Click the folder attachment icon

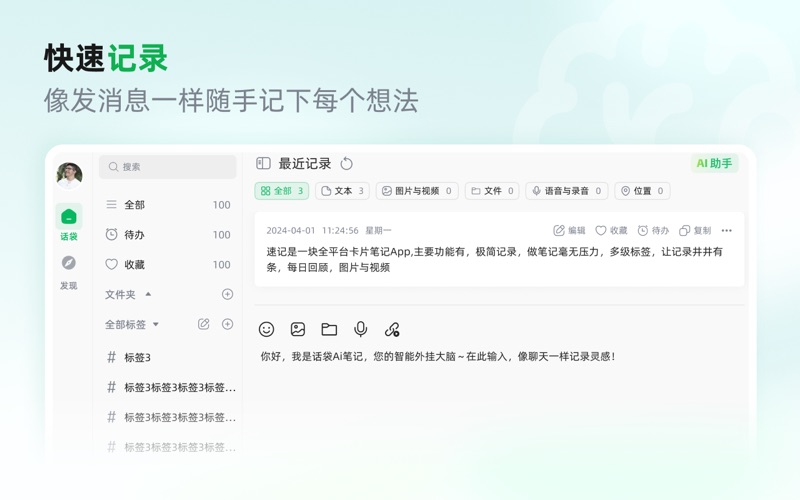329,329
